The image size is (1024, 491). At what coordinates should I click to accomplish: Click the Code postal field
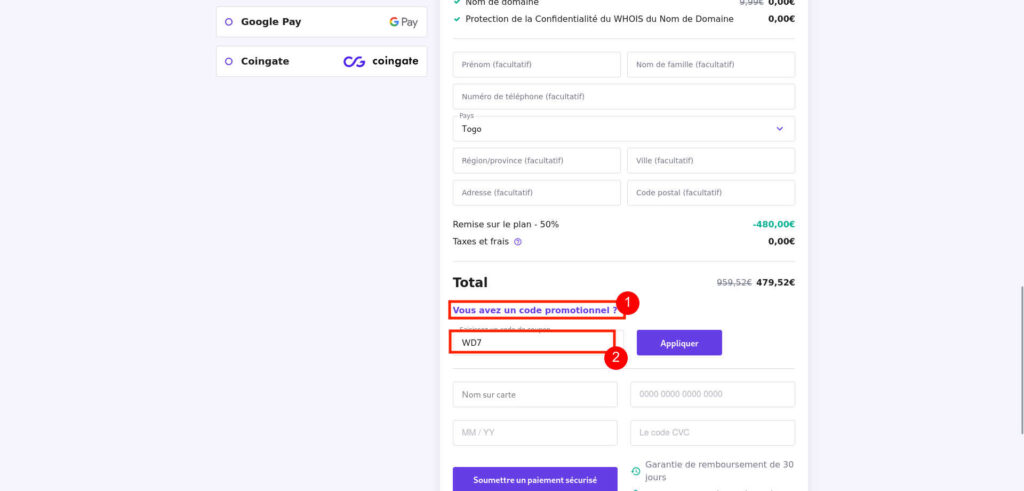711,193
